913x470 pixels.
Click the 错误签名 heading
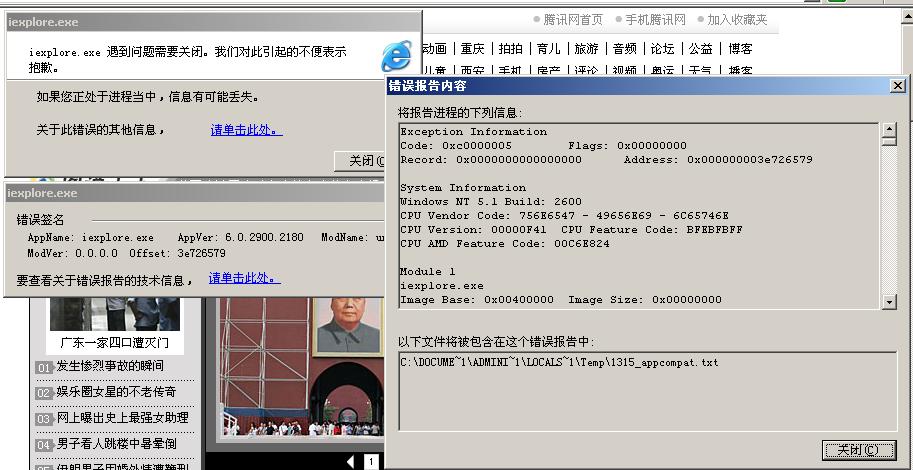40,220
